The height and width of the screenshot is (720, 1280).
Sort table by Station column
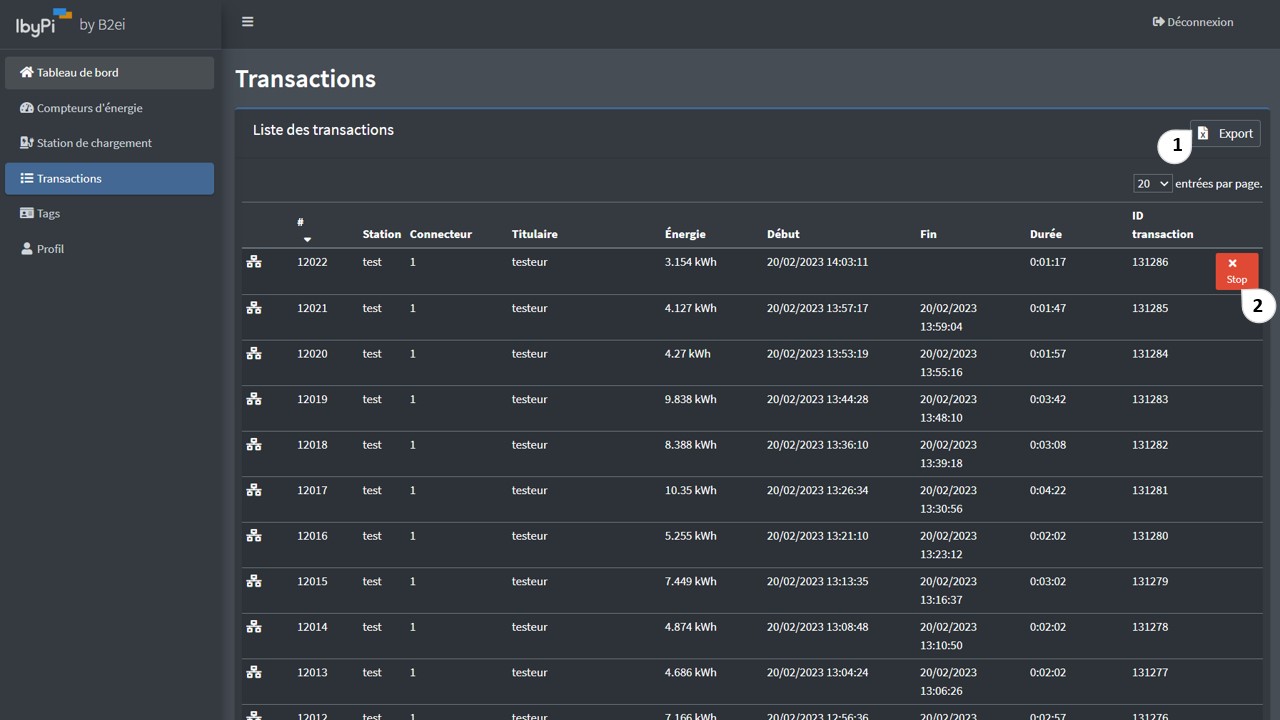coord(382,234)
